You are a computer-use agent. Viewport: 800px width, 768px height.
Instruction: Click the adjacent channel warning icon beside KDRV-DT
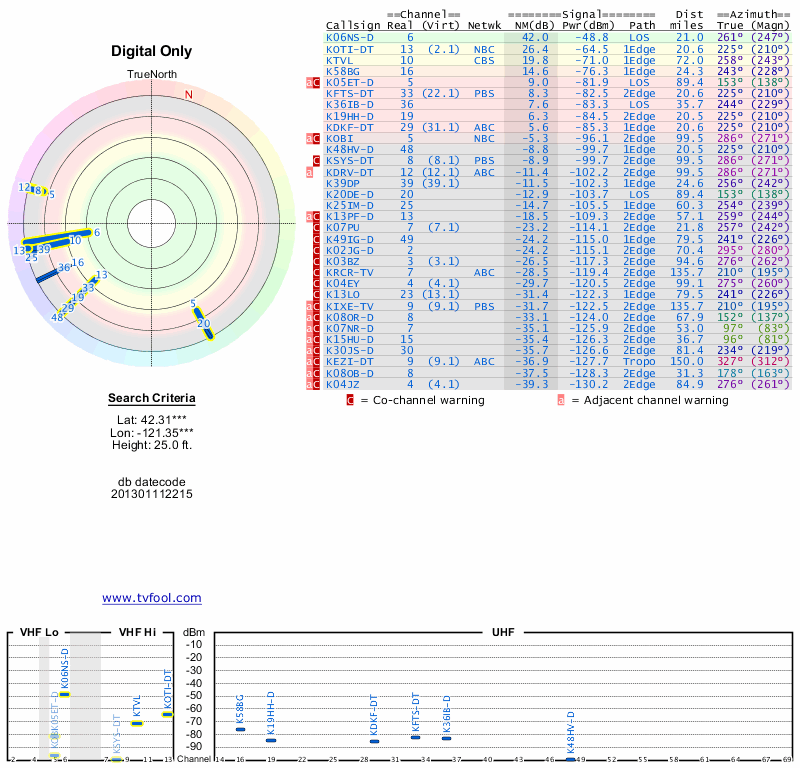309,172
